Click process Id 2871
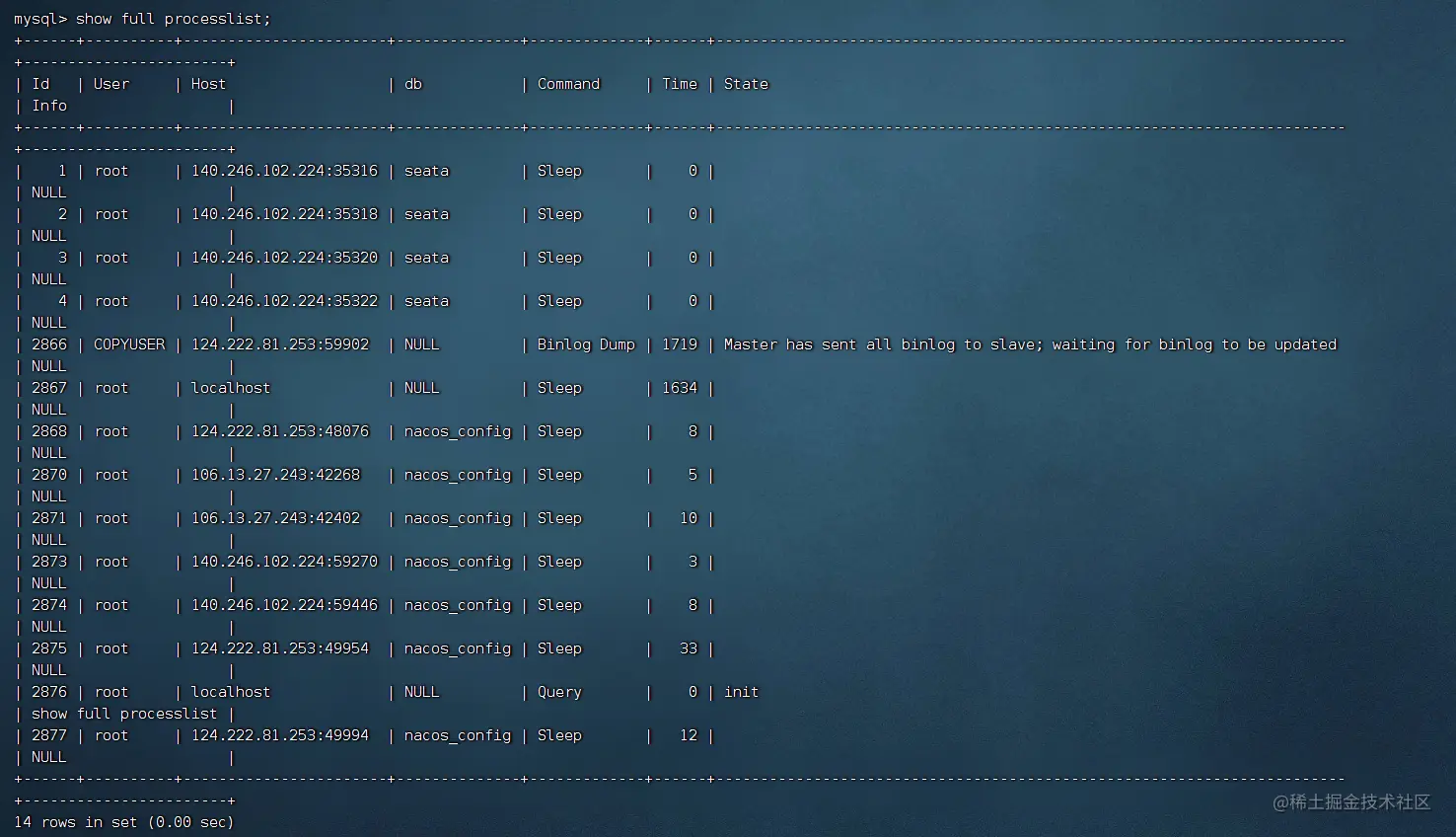 49,518
